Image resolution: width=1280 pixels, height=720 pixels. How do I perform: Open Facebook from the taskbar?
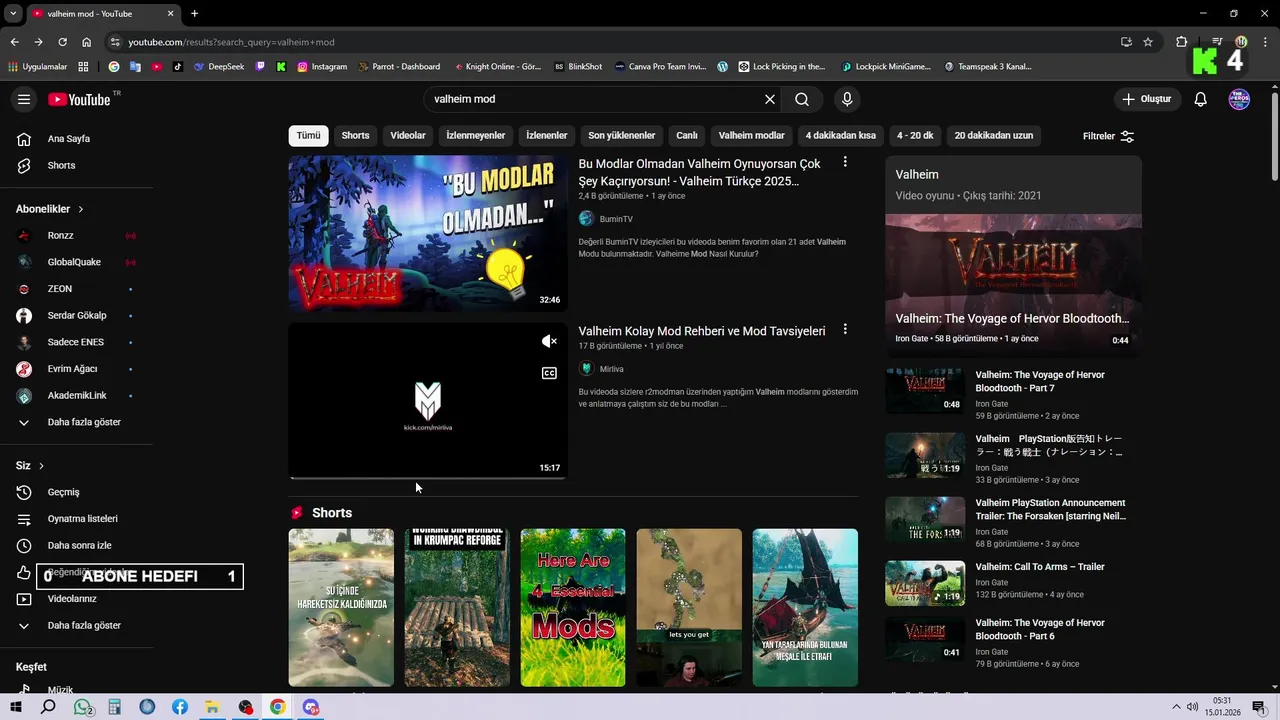coord(180,707)
